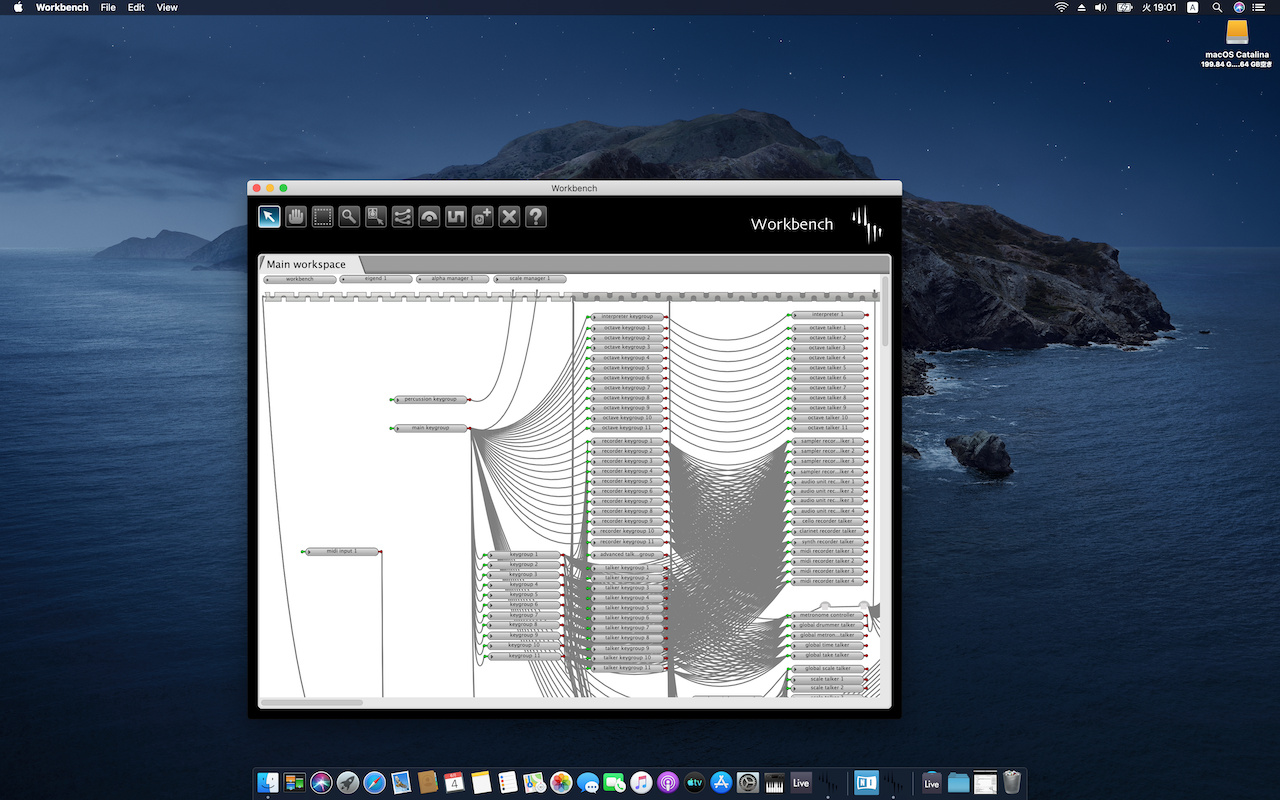
Task: Click the scale manager 1 breadcrumb button
Action: pyautogui.click(x=529, y=279)
